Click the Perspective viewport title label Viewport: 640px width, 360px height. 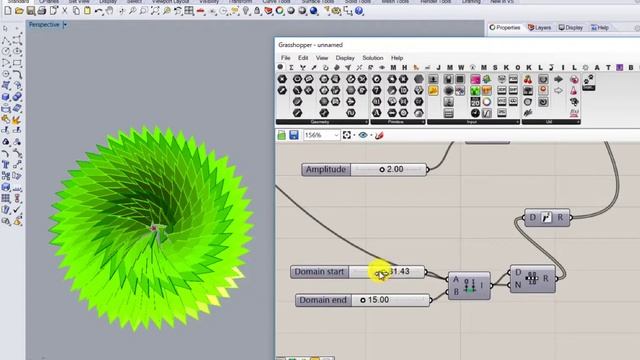pos(44,25)
